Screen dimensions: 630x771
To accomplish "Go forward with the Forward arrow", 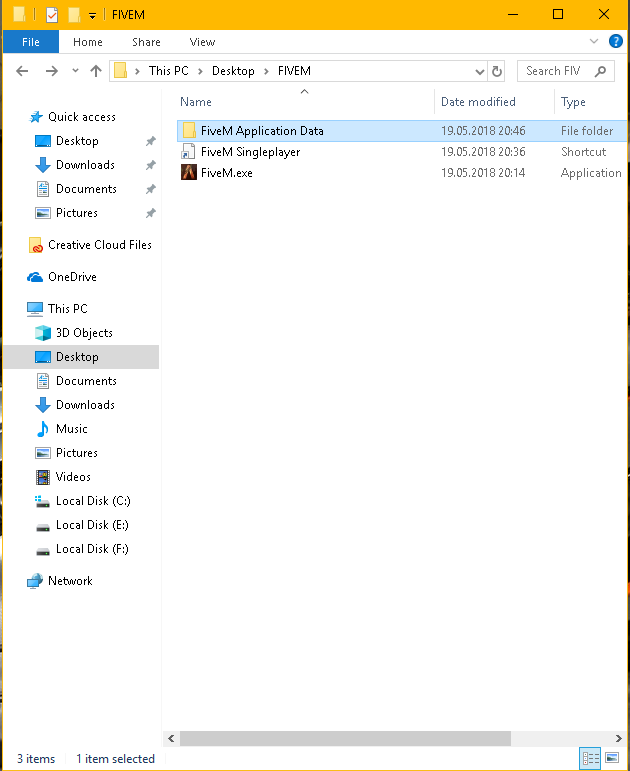I will (x=51, y=71).
